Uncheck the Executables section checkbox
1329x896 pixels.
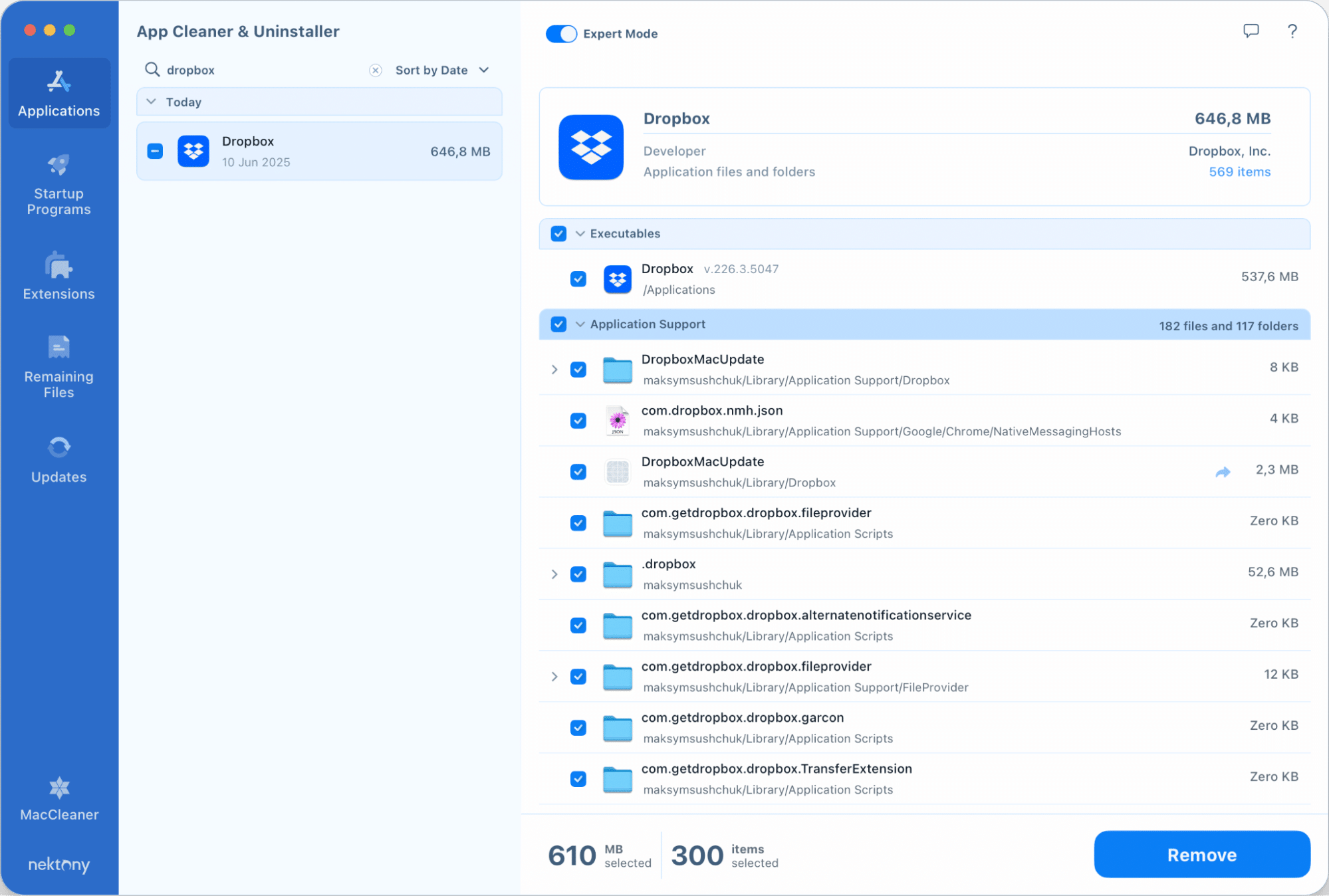coord(558,234)
